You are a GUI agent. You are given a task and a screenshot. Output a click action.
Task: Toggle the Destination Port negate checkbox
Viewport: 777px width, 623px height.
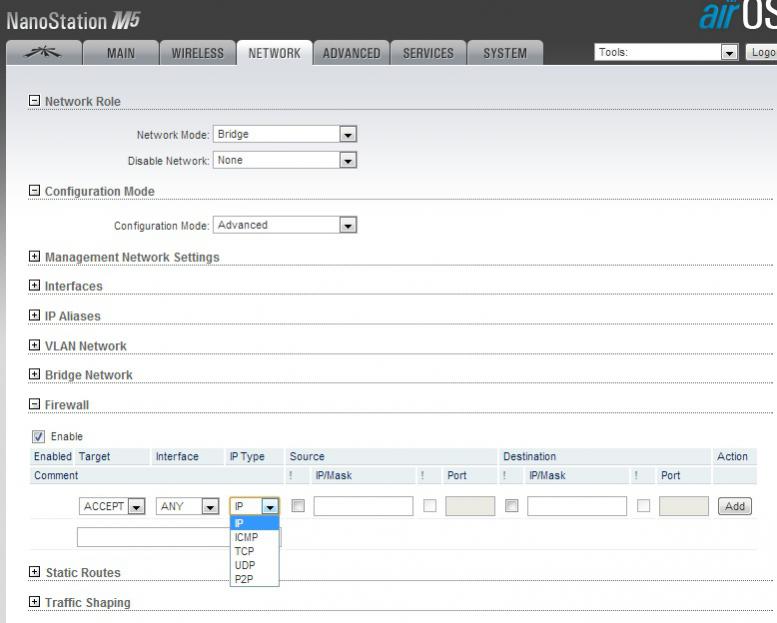pyautogui.click(x=643, y=506)
